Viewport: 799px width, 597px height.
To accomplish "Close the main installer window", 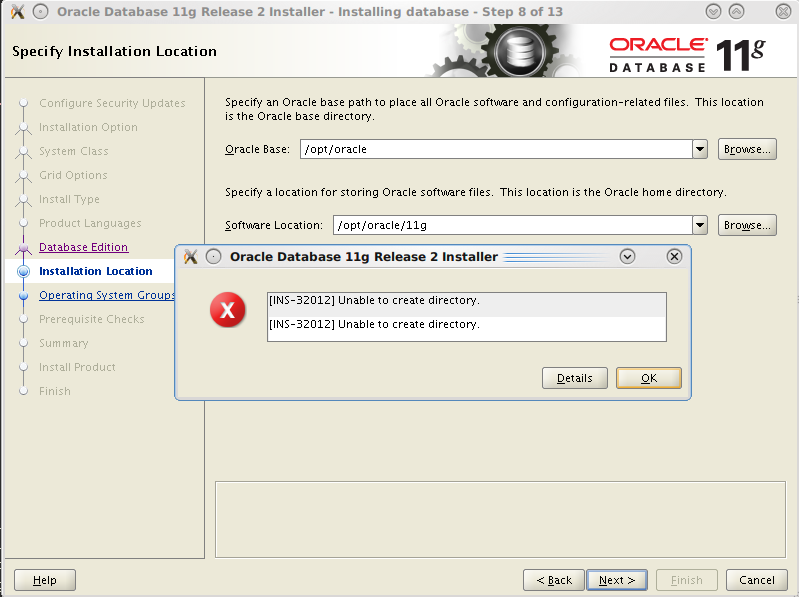I will 783,11.
